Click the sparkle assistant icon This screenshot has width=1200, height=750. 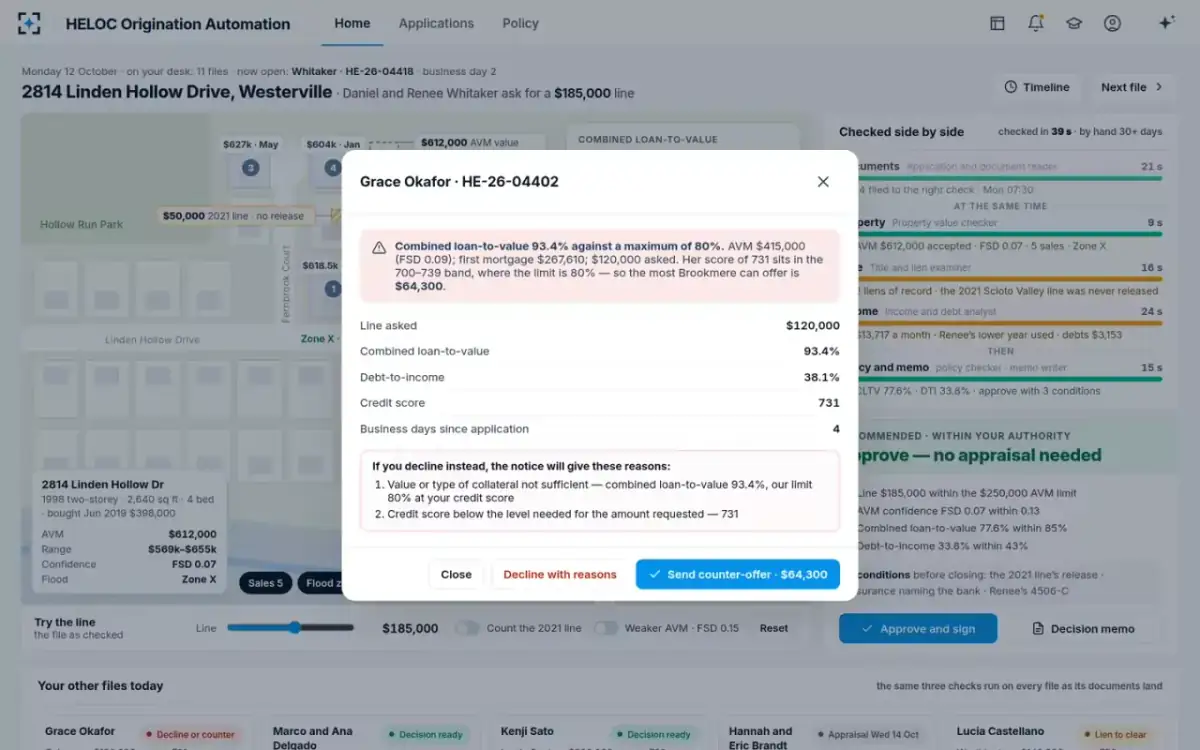(x=1166, y=23)
